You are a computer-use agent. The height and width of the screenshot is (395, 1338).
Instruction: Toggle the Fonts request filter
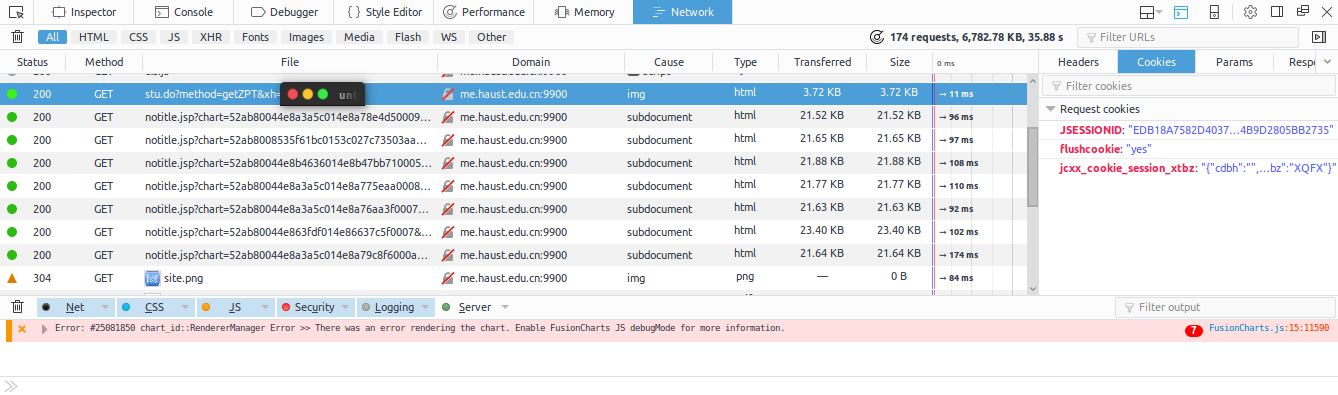[x=255, y=37]
